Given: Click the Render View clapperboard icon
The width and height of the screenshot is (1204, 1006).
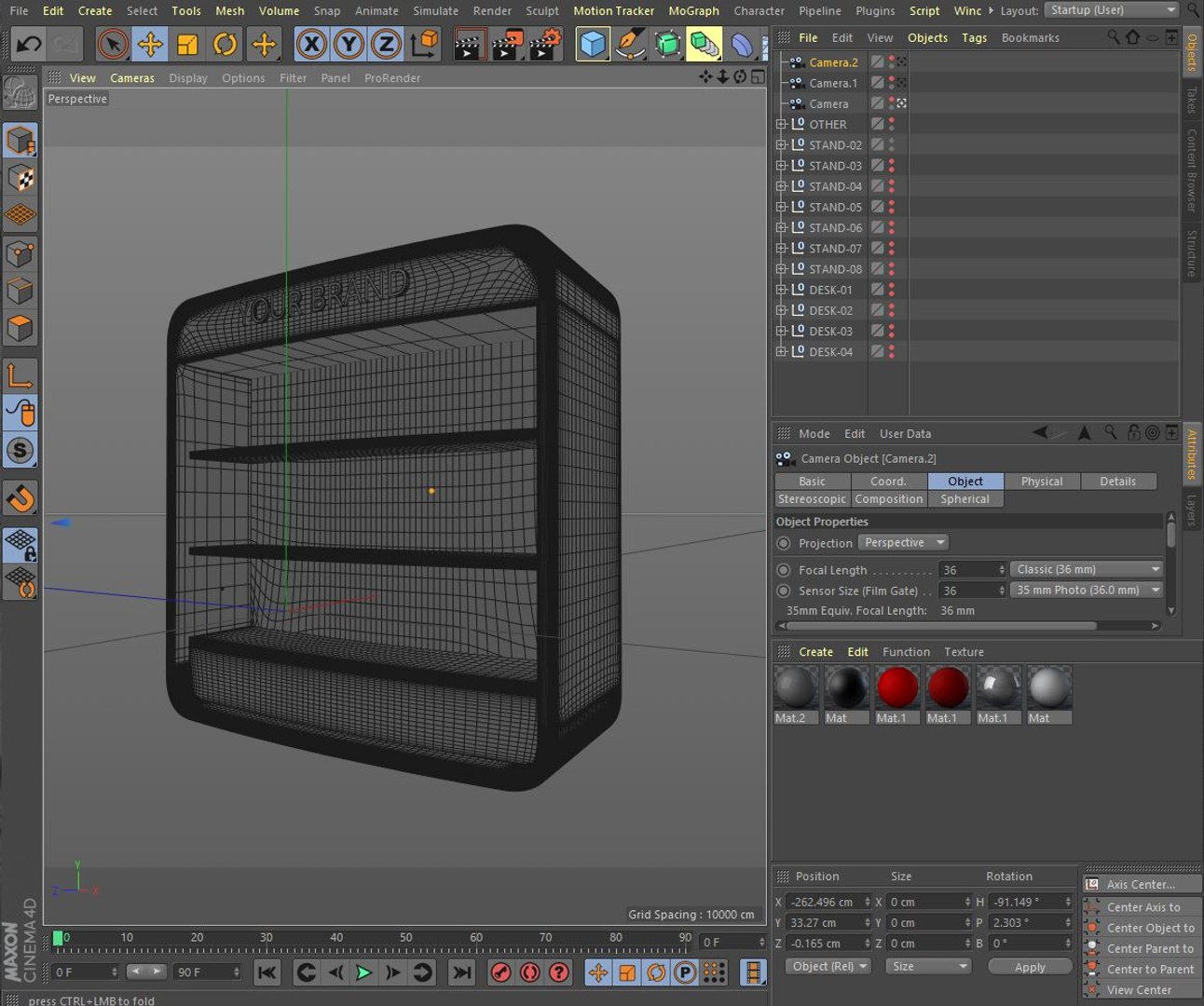Looking at the screenshot, I should [469, 44].
